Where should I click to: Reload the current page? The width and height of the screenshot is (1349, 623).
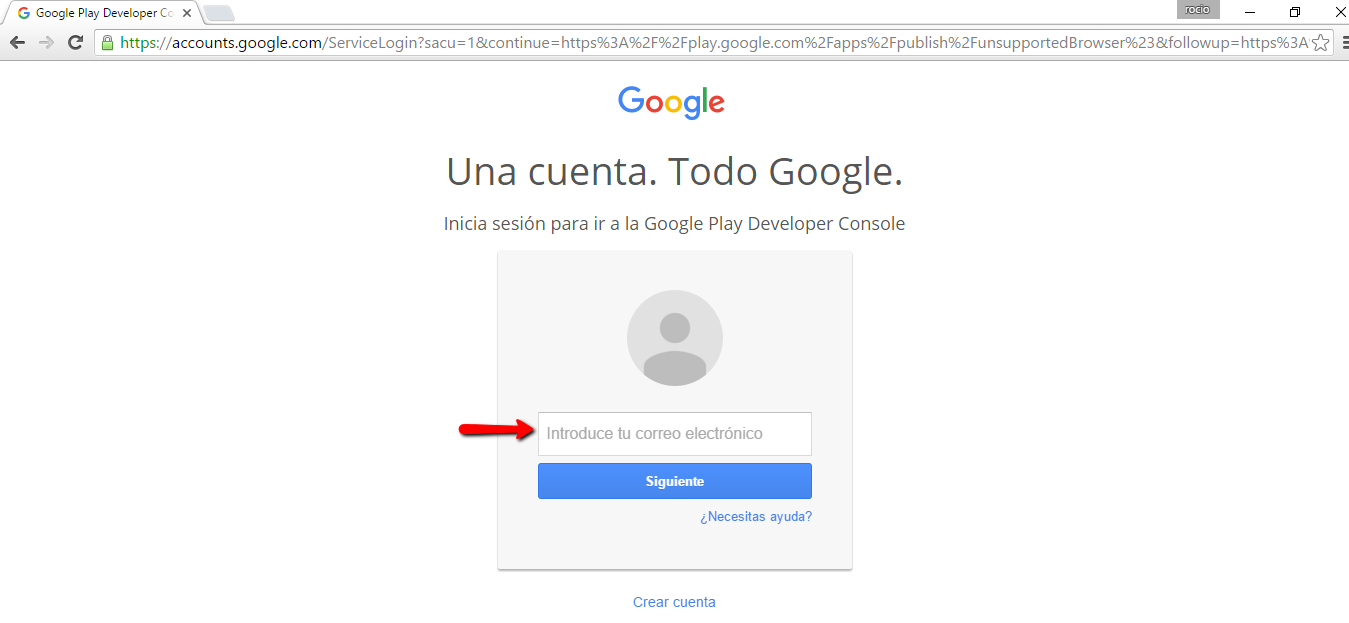[76, 42]
